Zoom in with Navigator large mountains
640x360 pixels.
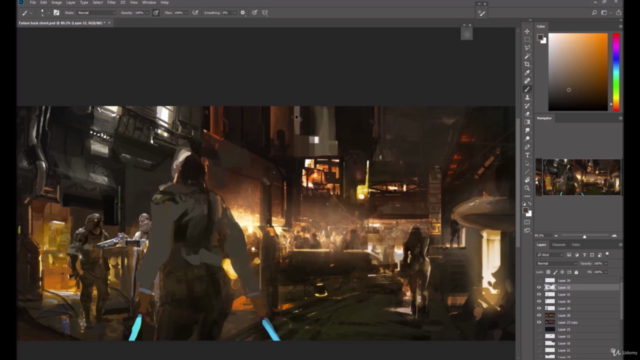click(614, 236)
